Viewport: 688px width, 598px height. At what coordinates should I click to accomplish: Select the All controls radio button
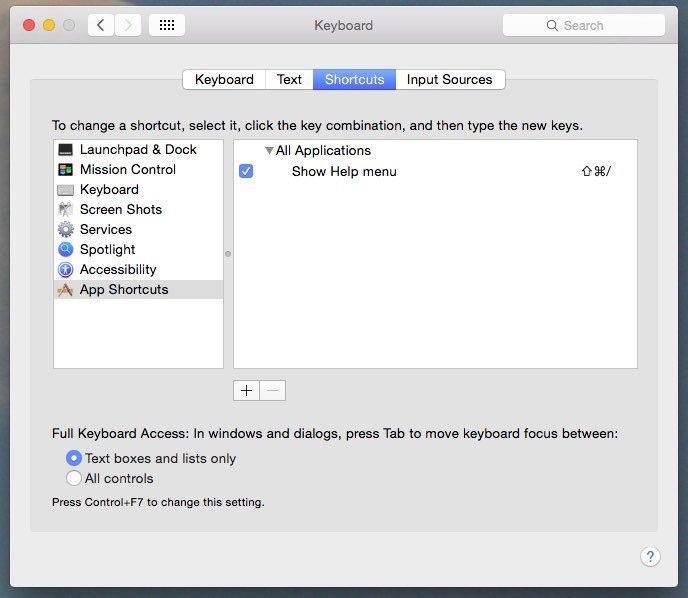(74, 478)
